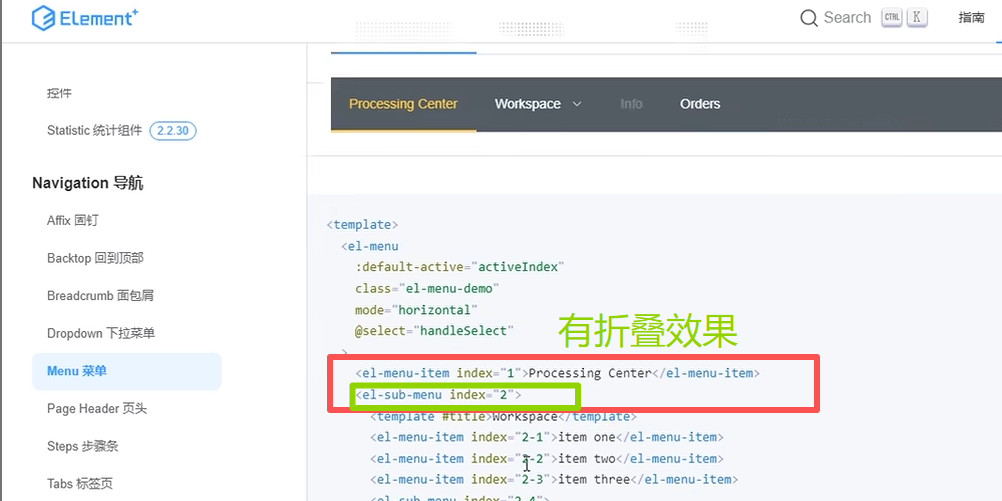Click the item three code line
This screenshot has width=1002, height=501.
click(x=553, y=480)
